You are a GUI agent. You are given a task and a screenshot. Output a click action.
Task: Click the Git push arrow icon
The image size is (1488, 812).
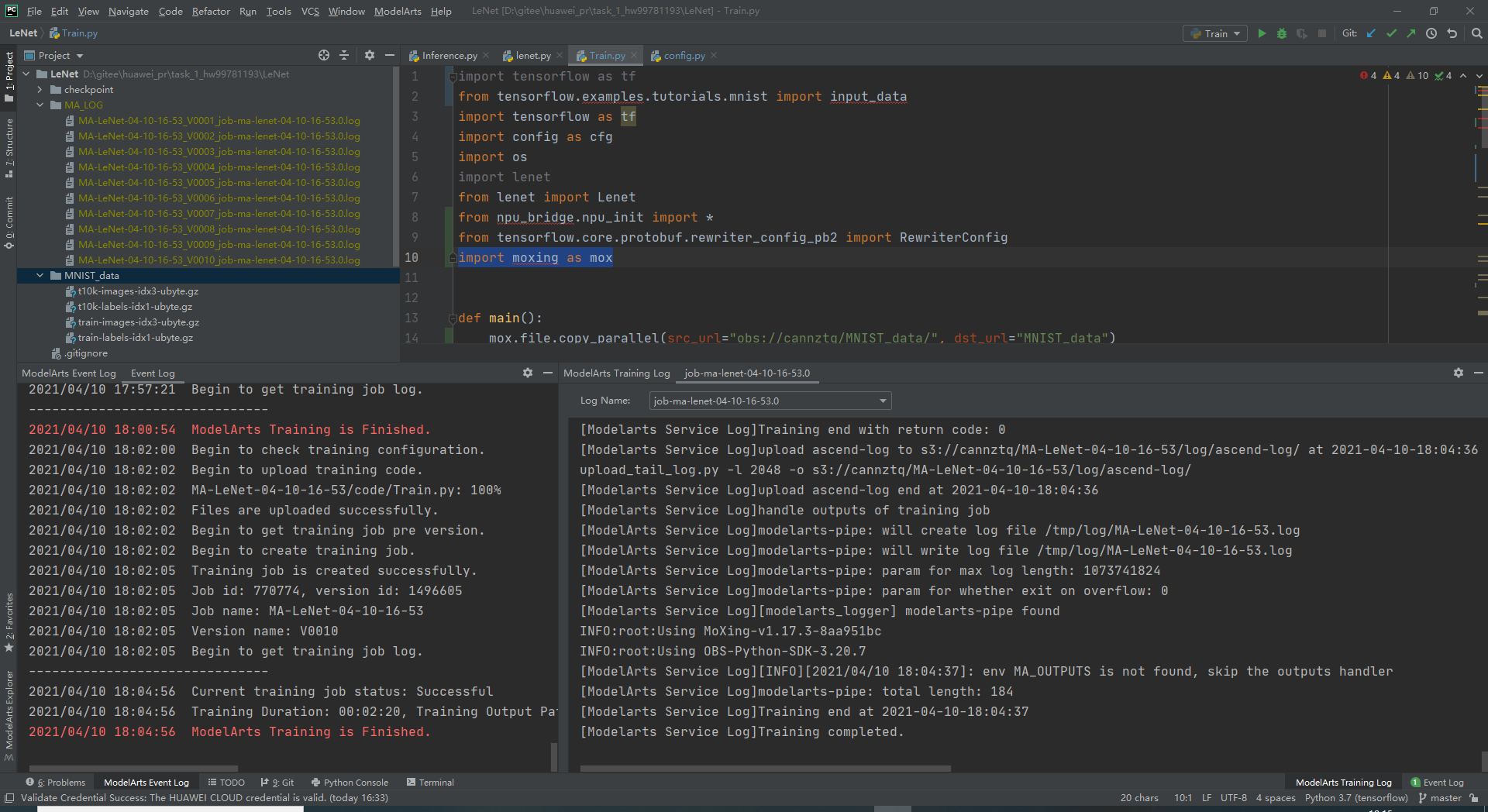(x=1411, y=33)
